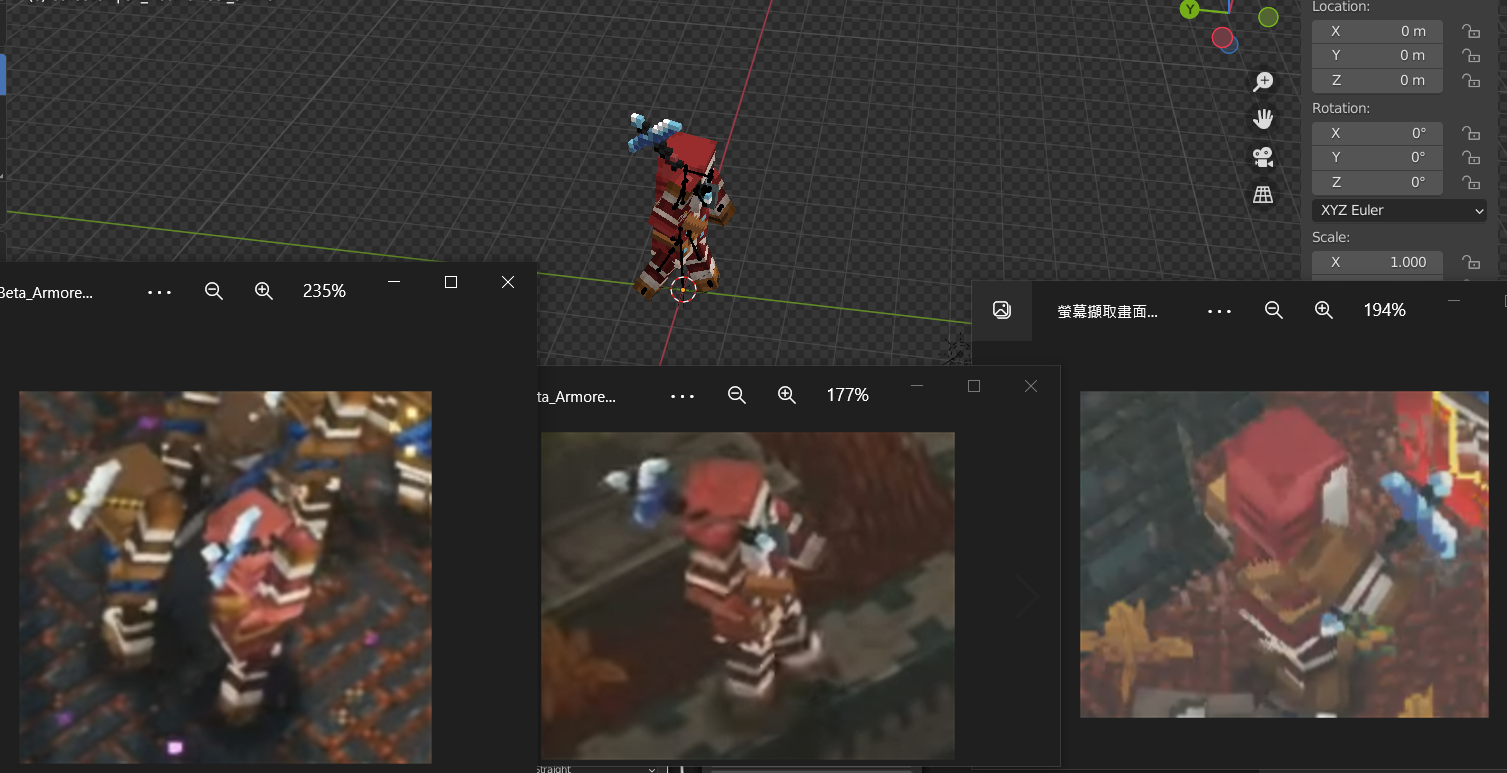Click the Beta_Armore... title of the 177% window
Screen dimensions: 1507x773
pos(577,396)
